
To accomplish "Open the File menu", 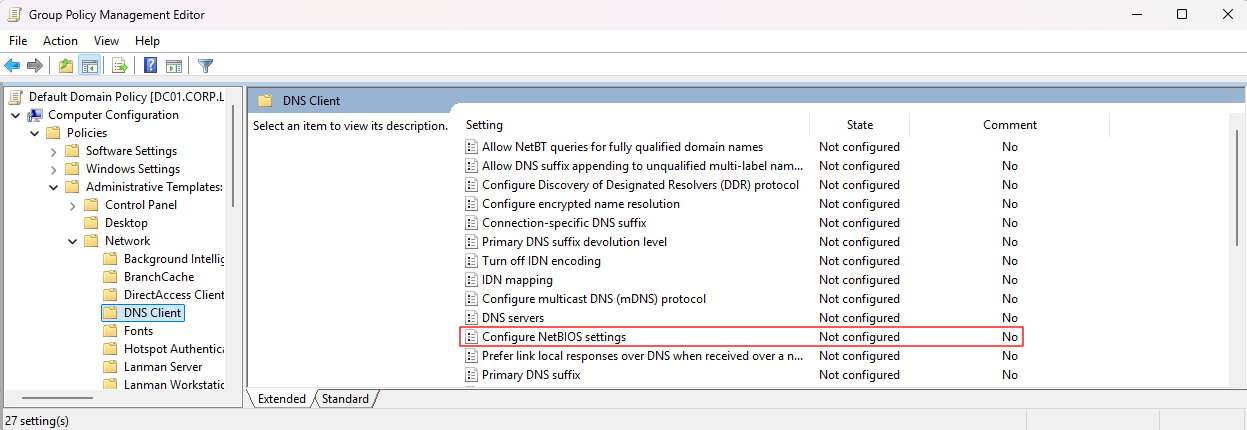I will [18, 41].
